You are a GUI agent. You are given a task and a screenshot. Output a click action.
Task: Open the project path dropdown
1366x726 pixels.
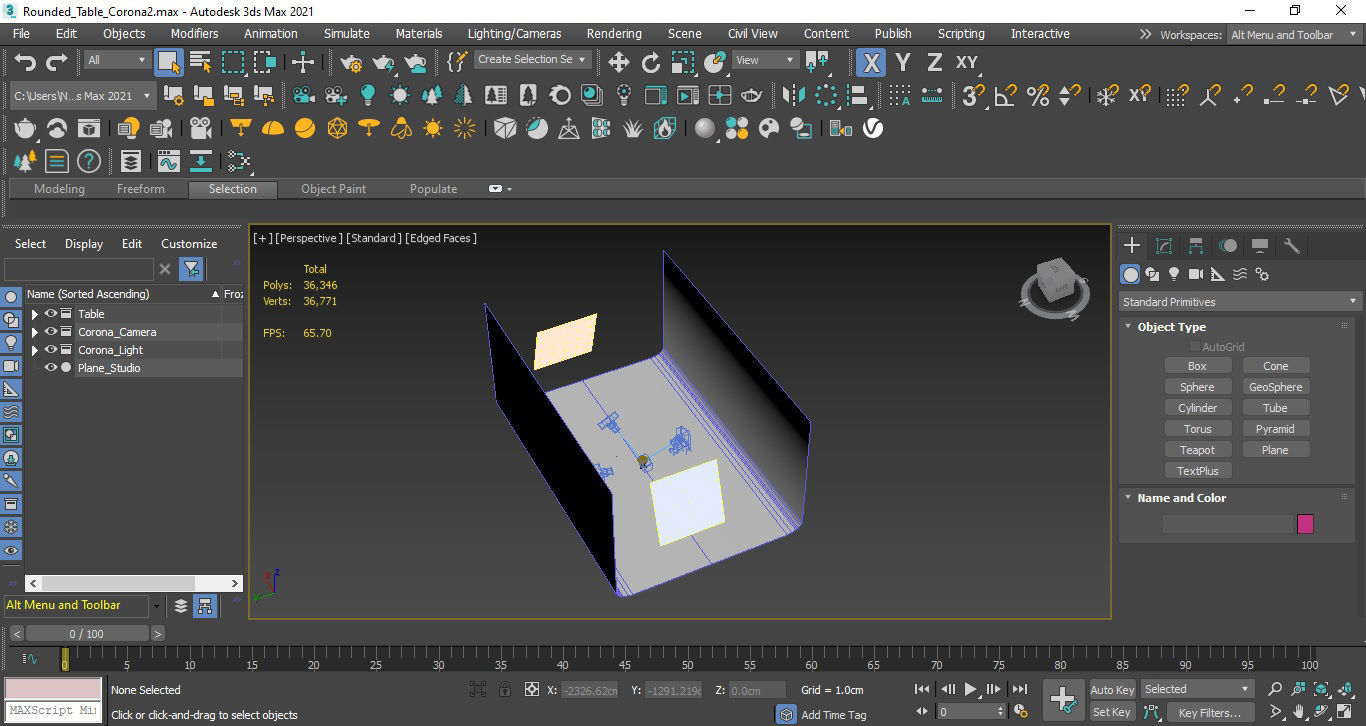tap(82, 96)
